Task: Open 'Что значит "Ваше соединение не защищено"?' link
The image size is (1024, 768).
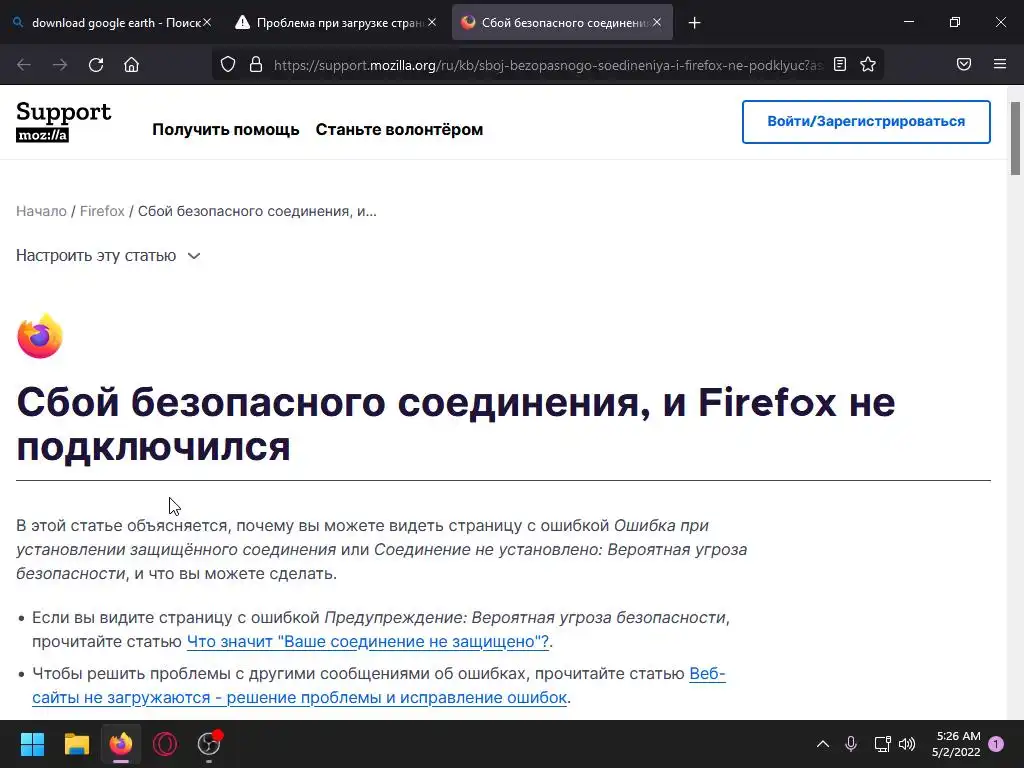Action: tap(368, 641)
